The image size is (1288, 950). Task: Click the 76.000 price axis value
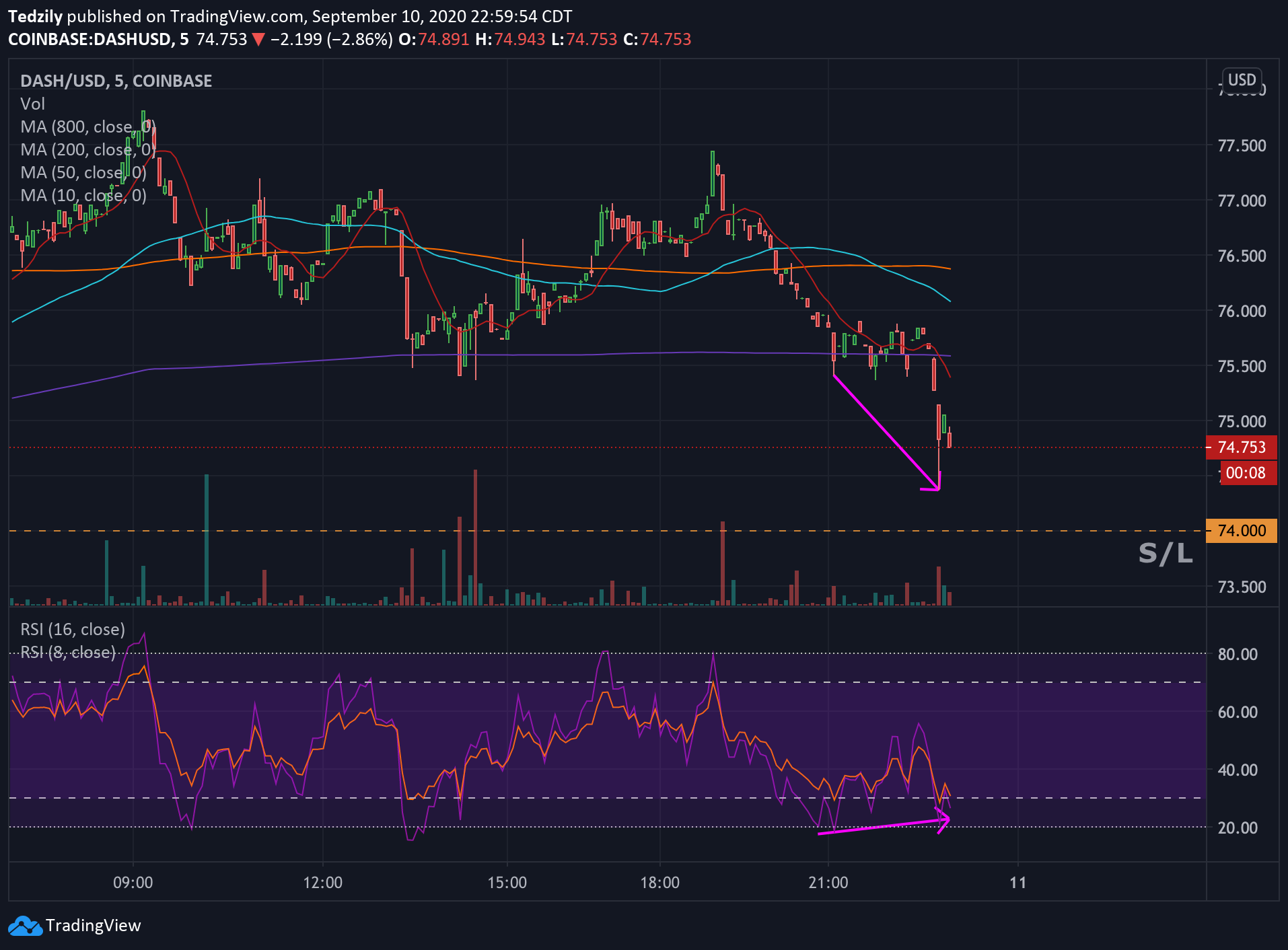click(x=1242, y=312)
